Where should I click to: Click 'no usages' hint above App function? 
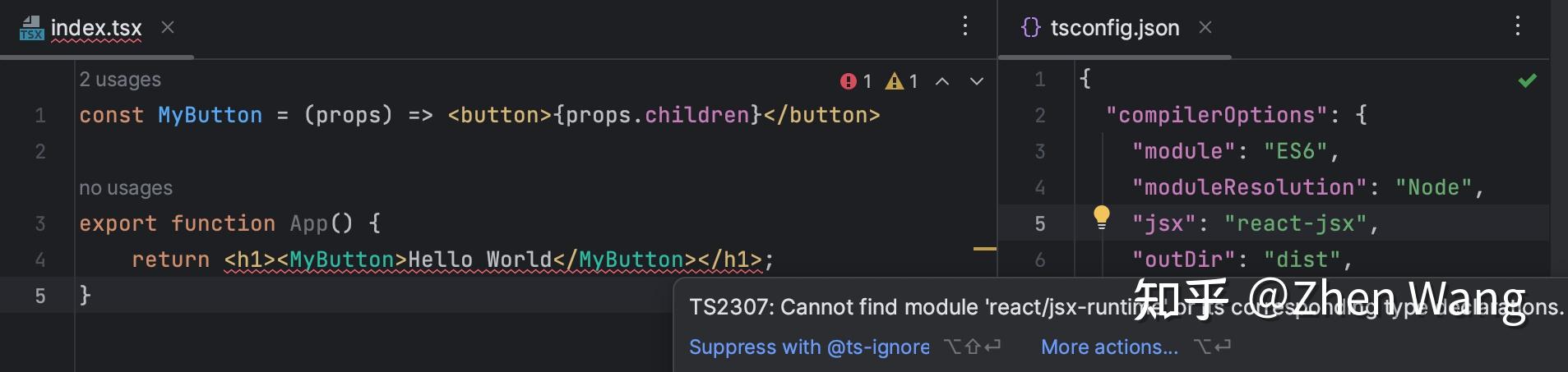[126, 188]
